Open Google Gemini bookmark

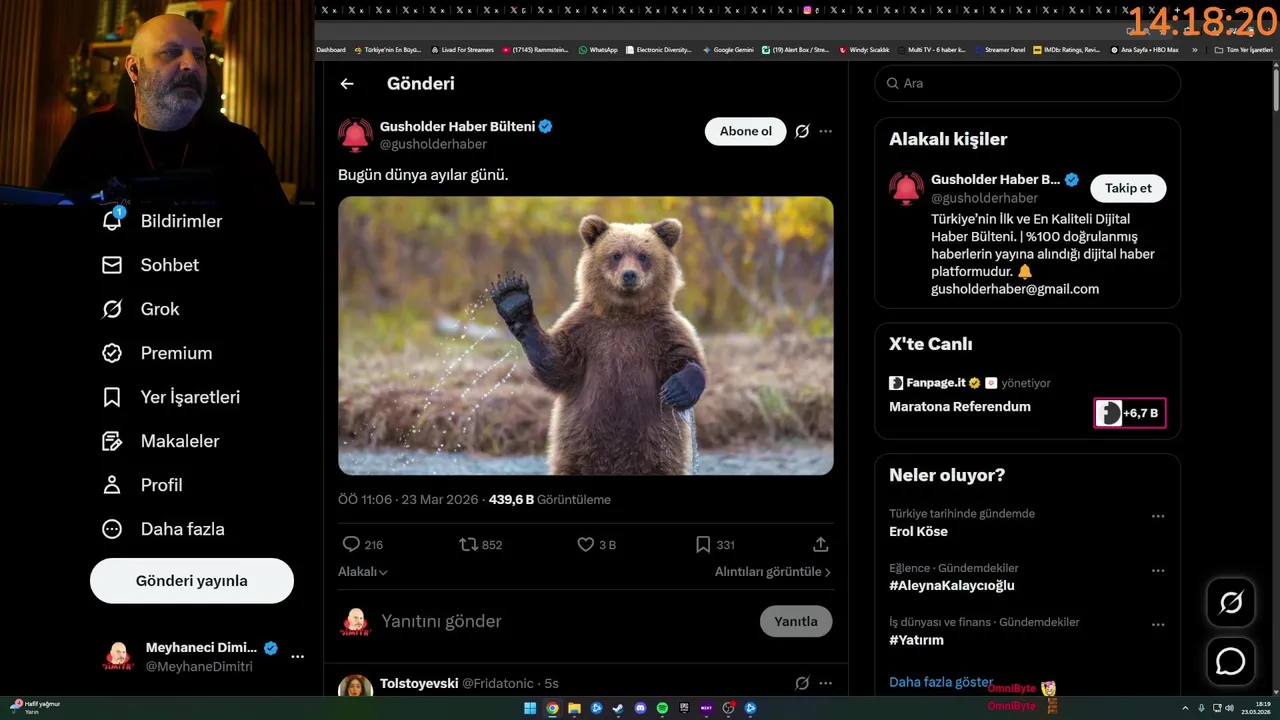pos(728,50)
